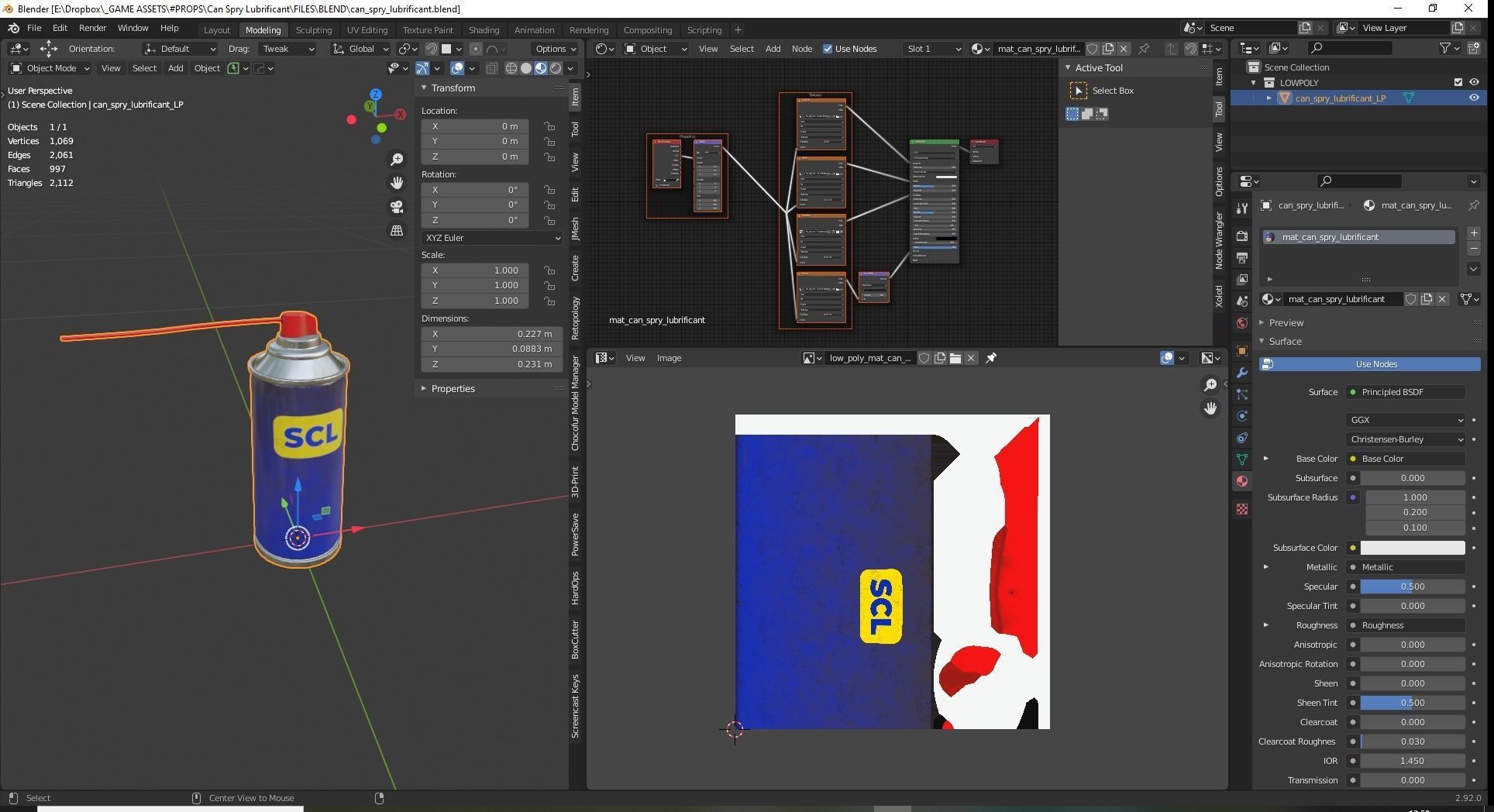
Task: Open the Drag Tweak dropdown
Action: click(x=287, y=49)
